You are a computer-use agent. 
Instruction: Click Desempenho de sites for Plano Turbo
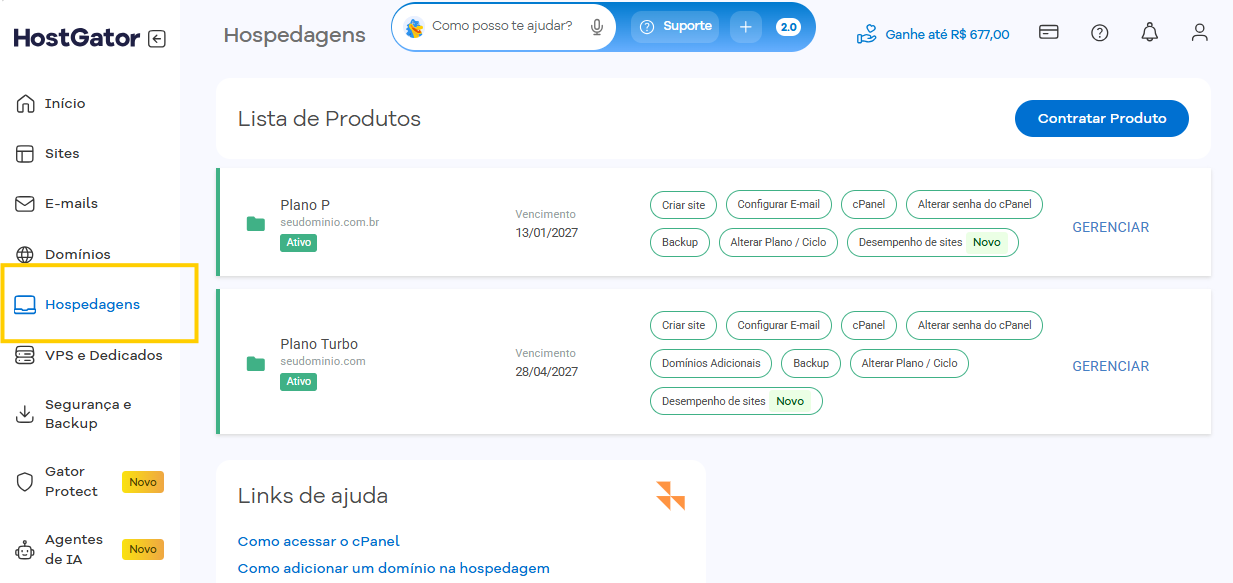click(x=736, y=401)
